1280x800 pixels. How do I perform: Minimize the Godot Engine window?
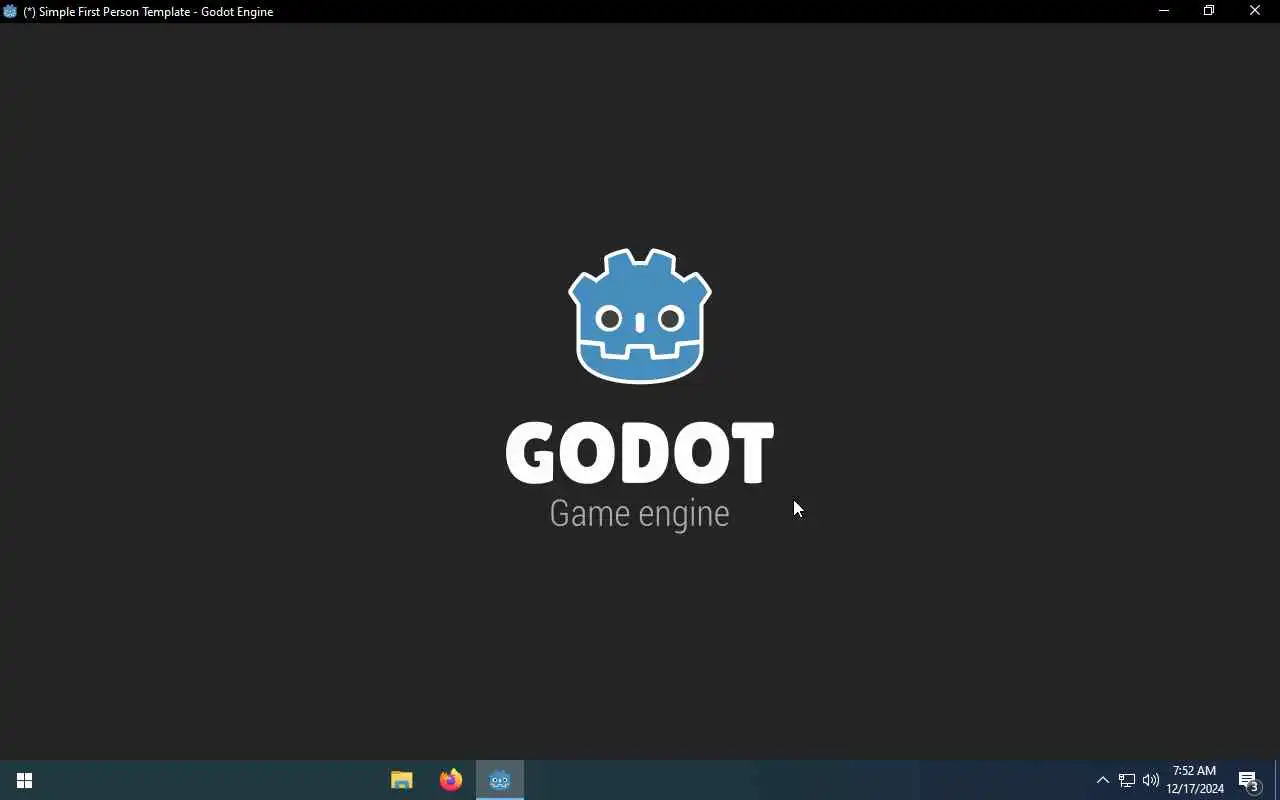pyautogui.click(x=1164, y=11)
